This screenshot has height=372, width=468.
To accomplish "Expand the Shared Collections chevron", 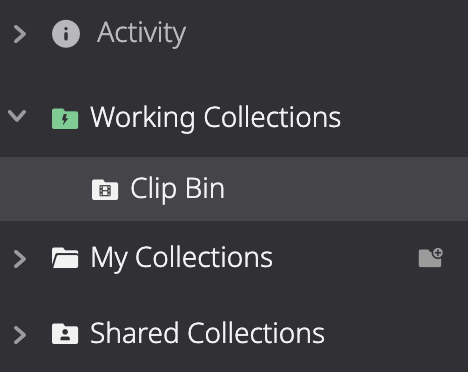I will [x=20, y=335].
